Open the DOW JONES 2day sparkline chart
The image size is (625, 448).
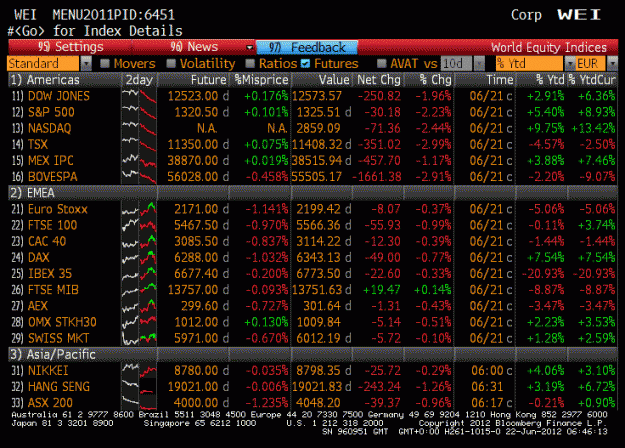[139, 96]
